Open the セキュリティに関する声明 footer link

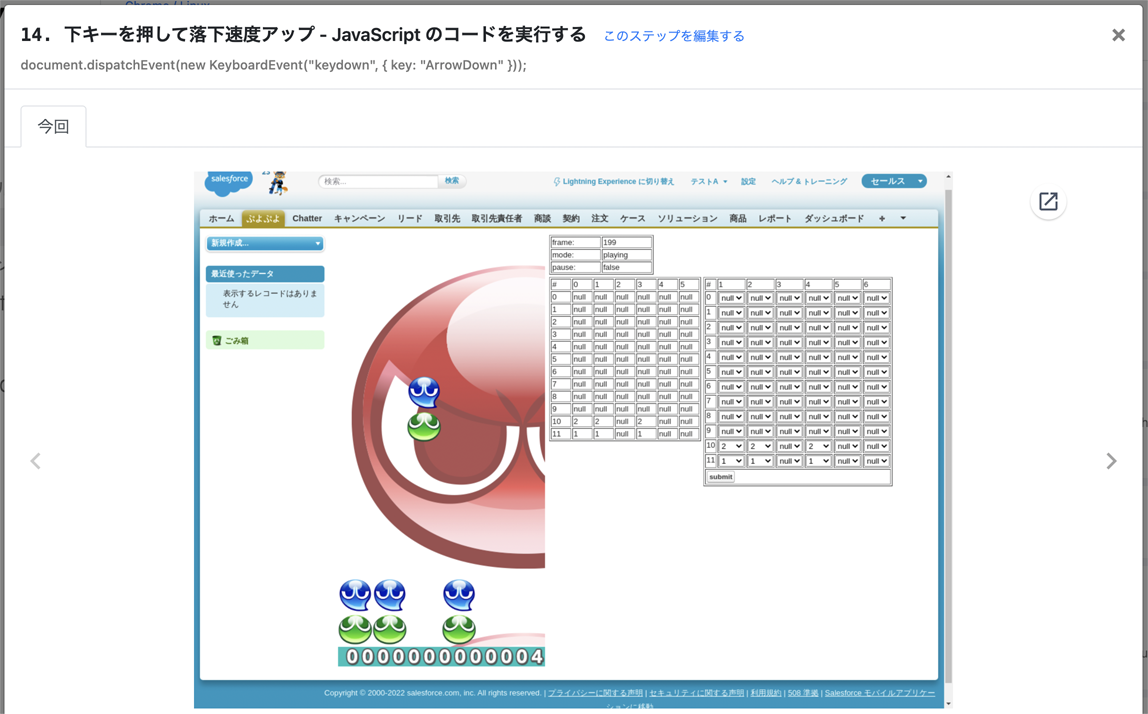tap(696, 693)
